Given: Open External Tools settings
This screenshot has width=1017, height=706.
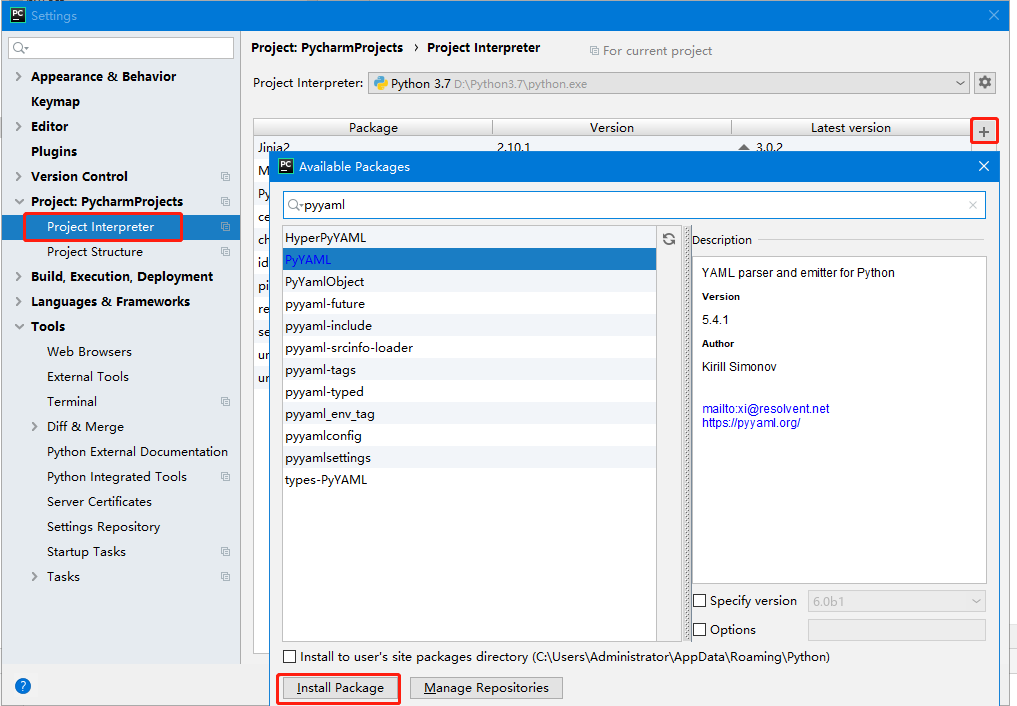Looking at the screenshot, I should 88,377.
